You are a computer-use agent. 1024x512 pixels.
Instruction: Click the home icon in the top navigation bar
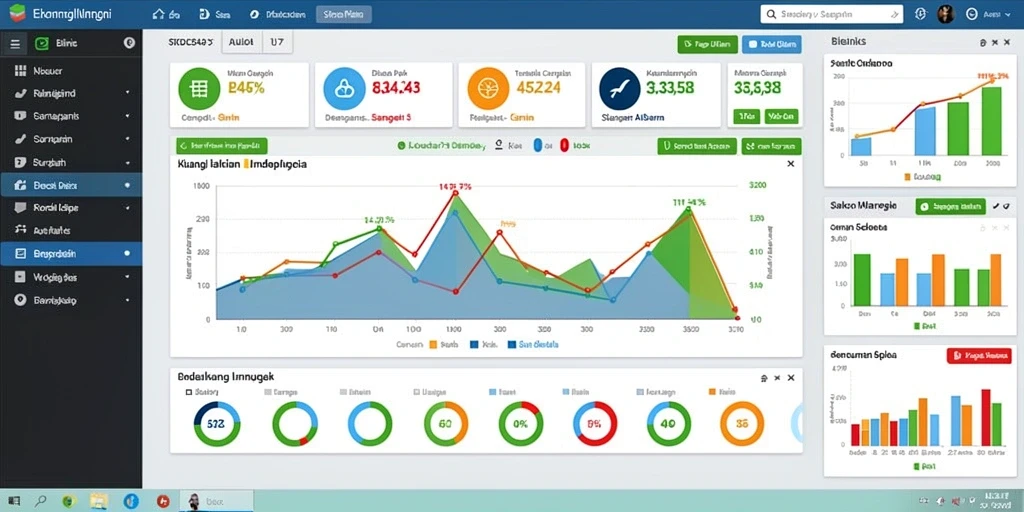pos(157,14)
